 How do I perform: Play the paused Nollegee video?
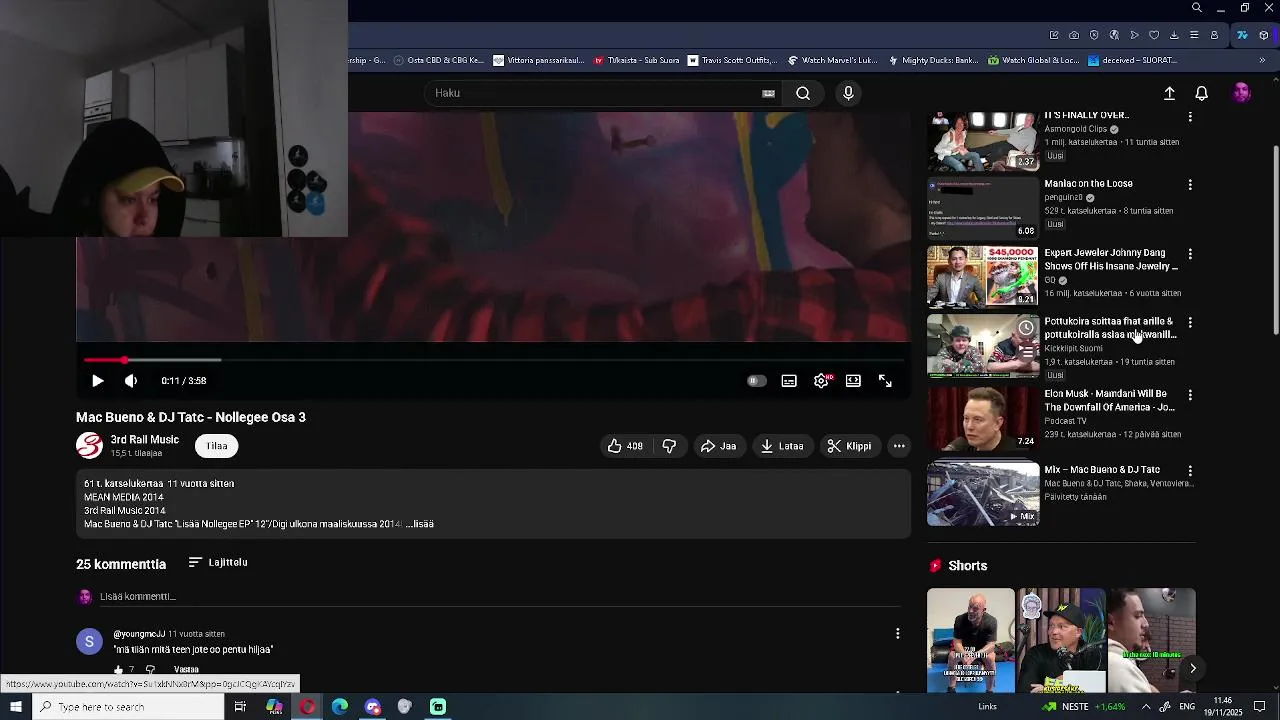coord(97,381)
